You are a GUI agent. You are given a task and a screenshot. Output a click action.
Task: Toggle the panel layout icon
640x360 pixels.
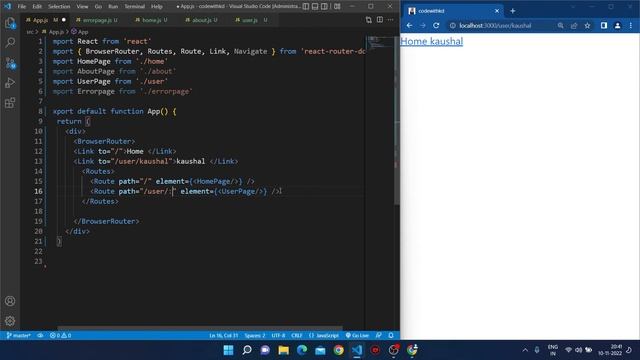(315, 7)
